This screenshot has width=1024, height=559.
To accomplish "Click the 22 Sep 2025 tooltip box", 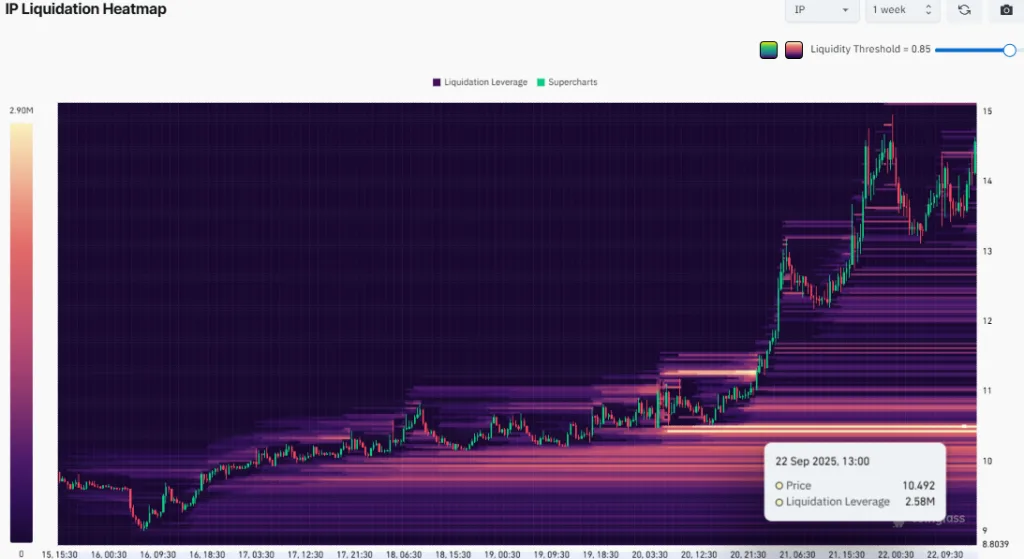I will coord(855,482).
